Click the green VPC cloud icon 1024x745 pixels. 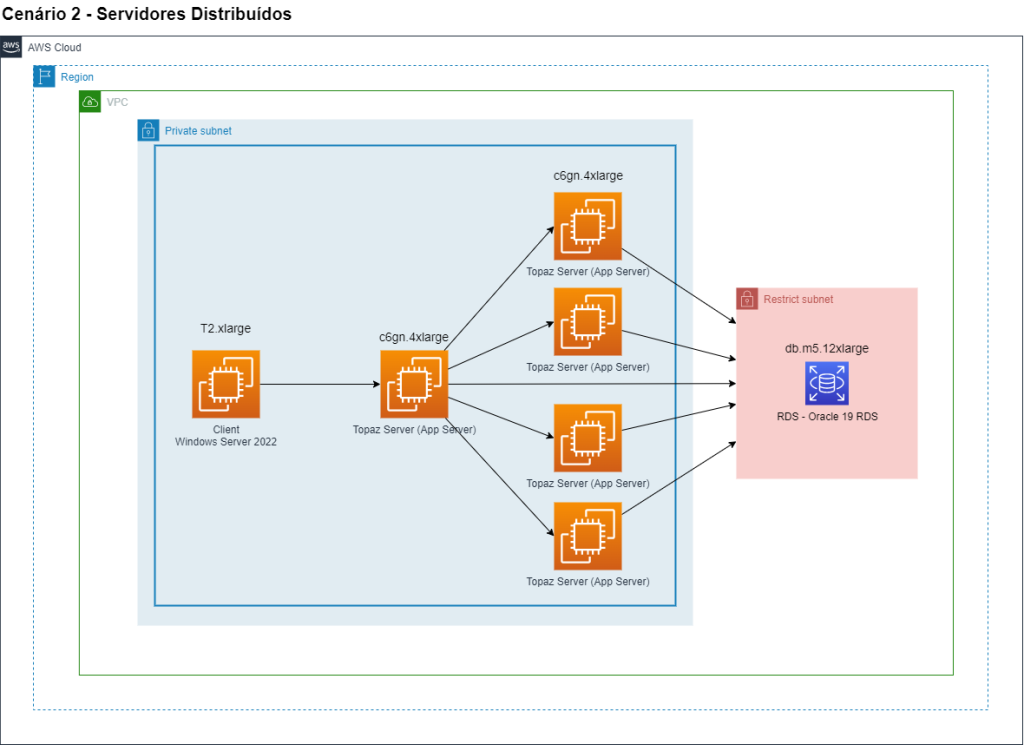(90, 102)
